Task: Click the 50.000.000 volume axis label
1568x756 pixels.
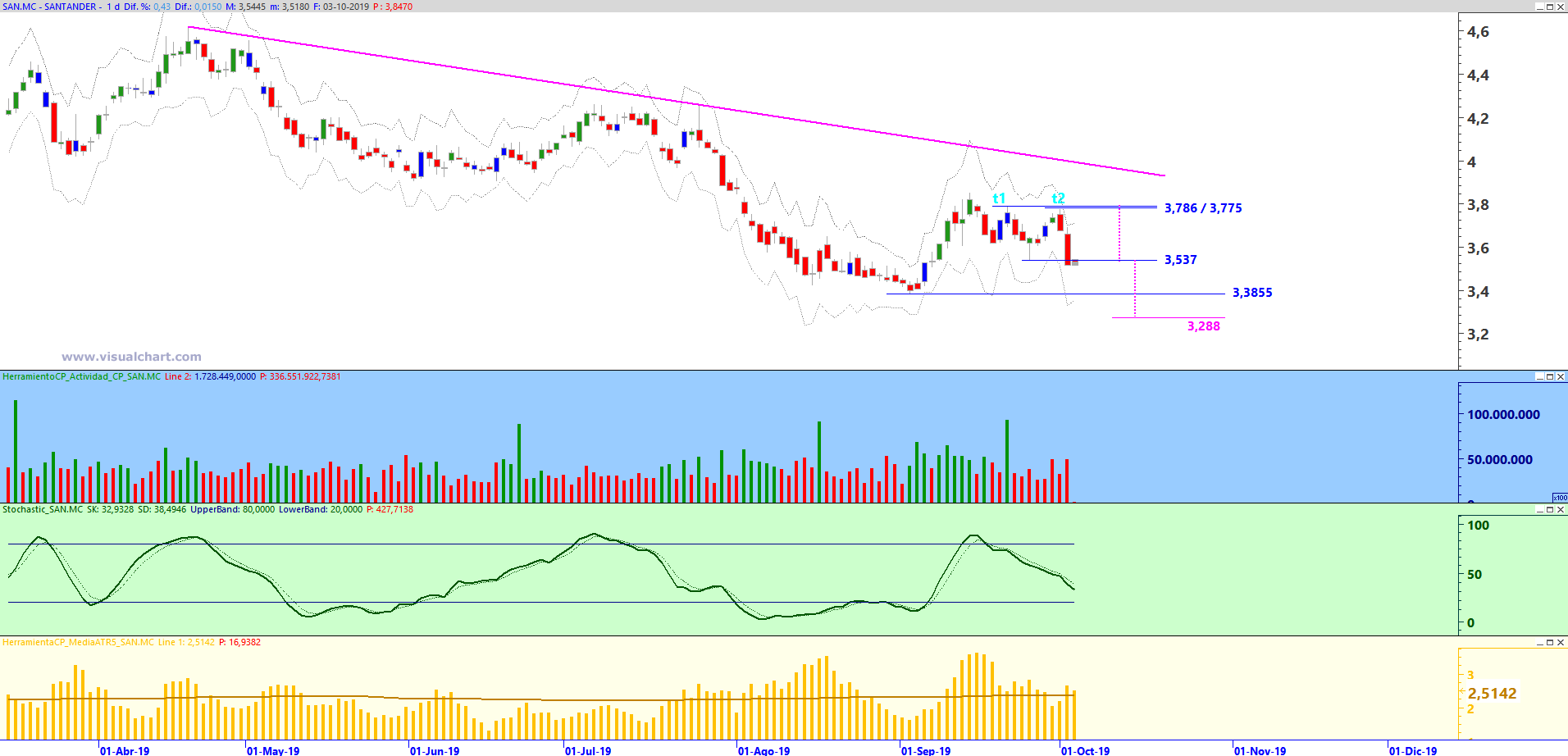Action: [x=1499, y=460]
